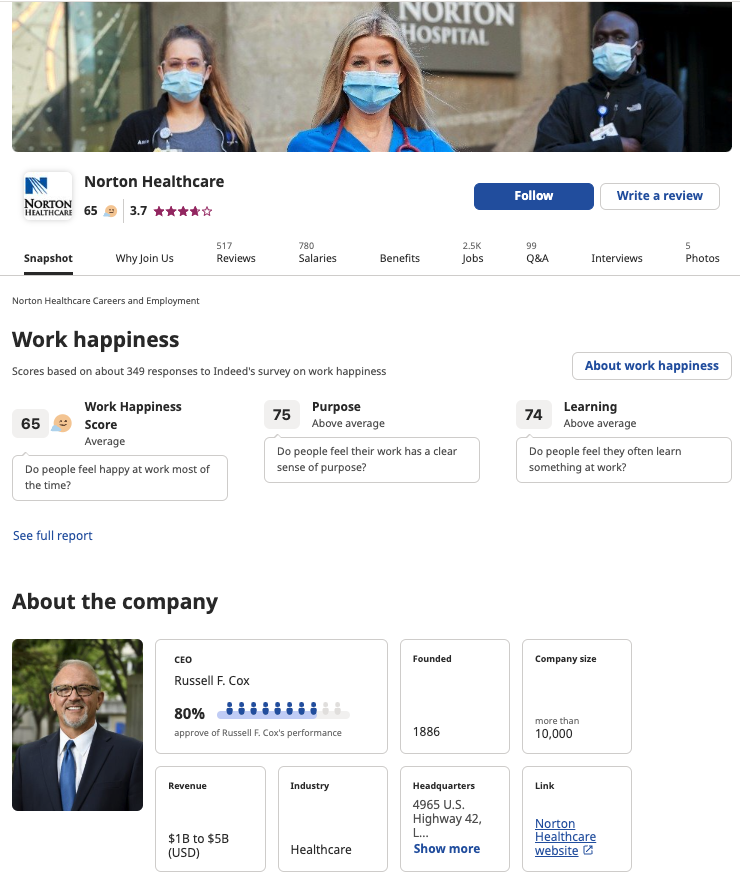Click 'often learn something at work' card
Viewport: 740px width, 886px height.
[x=624, y=459]
